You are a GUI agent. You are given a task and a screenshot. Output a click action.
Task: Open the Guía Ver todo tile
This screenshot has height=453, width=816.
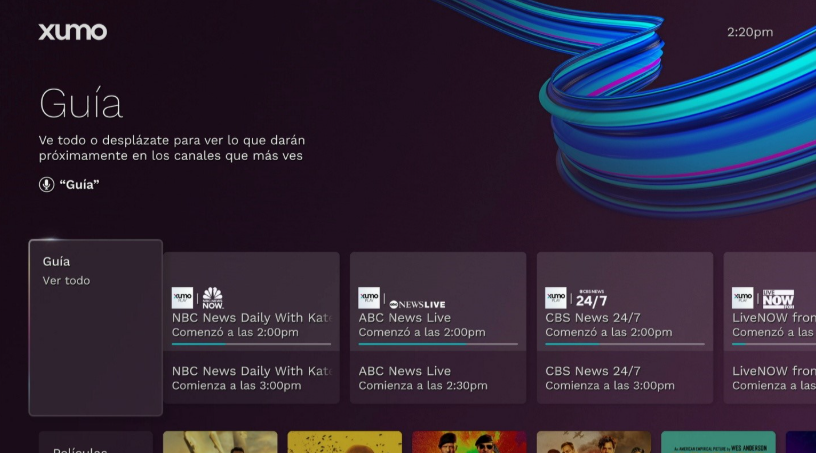point(96,328)
